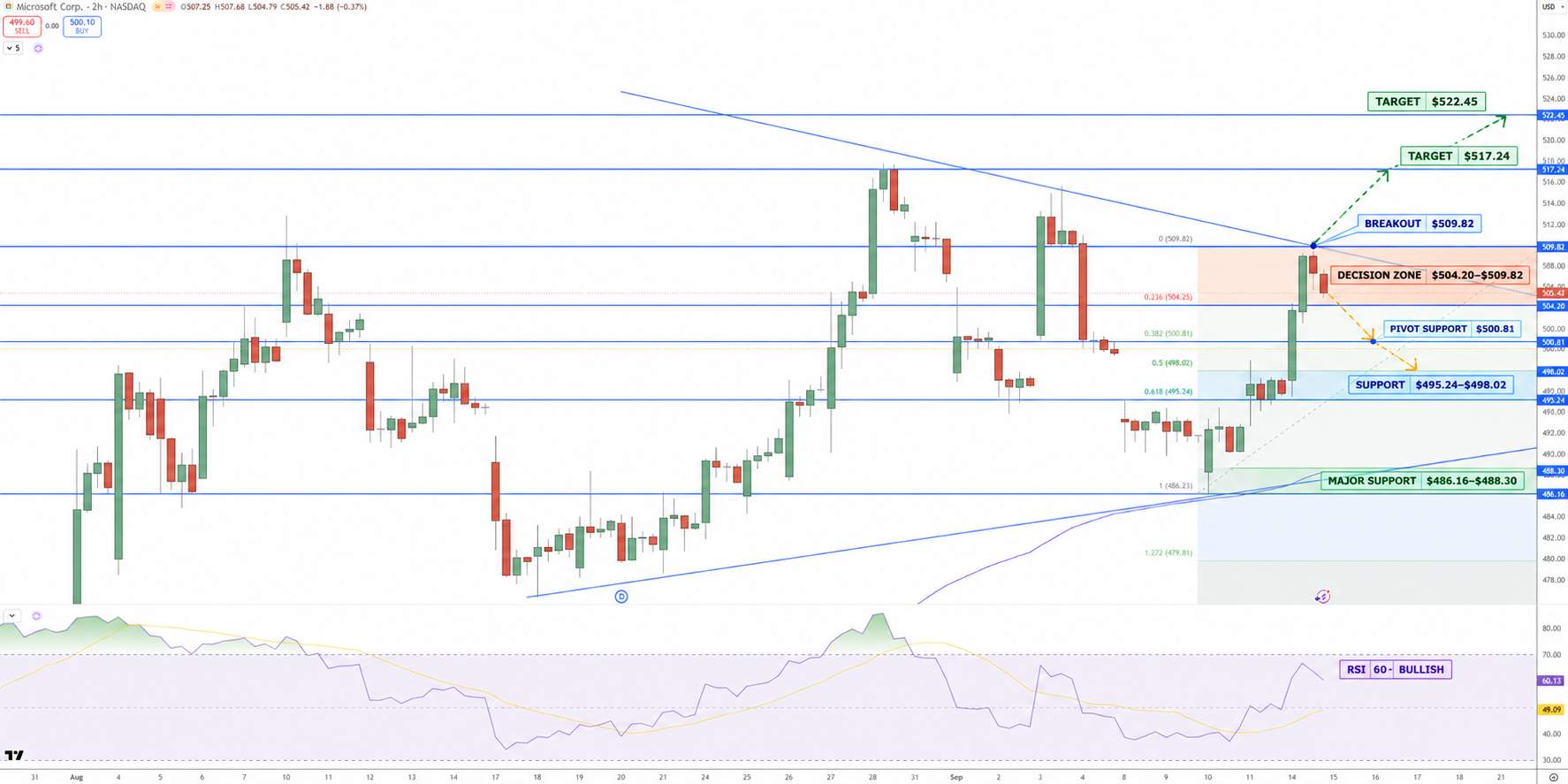The width and height of the screenshot is (1568, 784).
Task: Click the 495.24 price tag on the axis
Action: coord(1553,400)
